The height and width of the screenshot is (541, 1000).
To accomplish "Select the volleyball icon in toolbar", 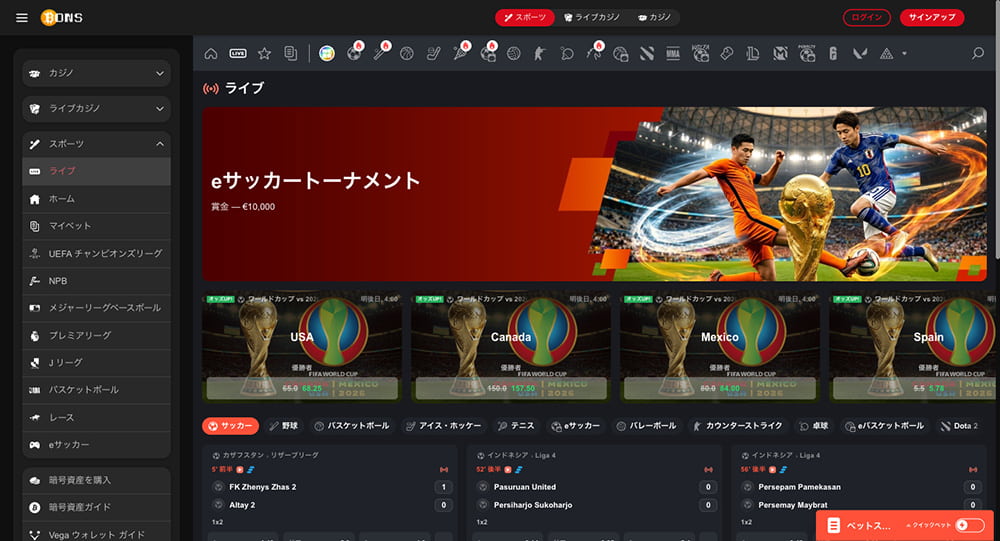I will [x=513, y=54].
